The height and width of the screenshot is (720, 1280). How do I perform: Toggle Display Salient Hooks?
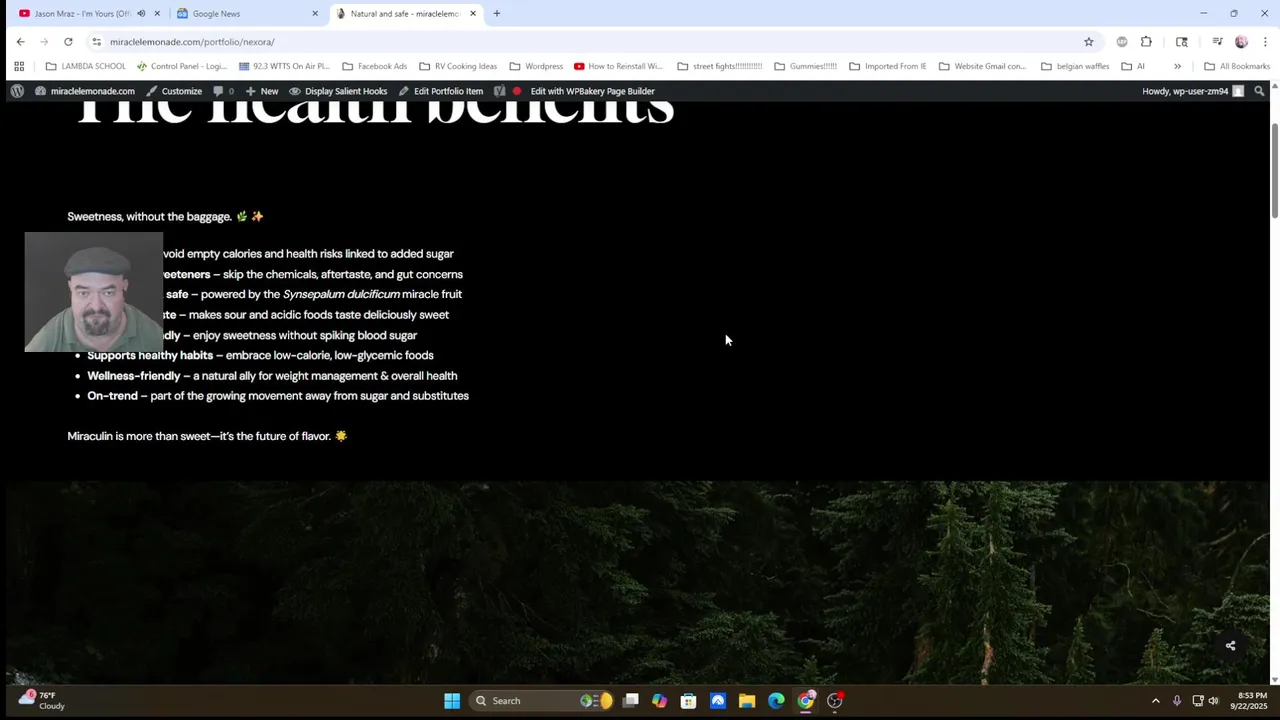coord(338,91)
